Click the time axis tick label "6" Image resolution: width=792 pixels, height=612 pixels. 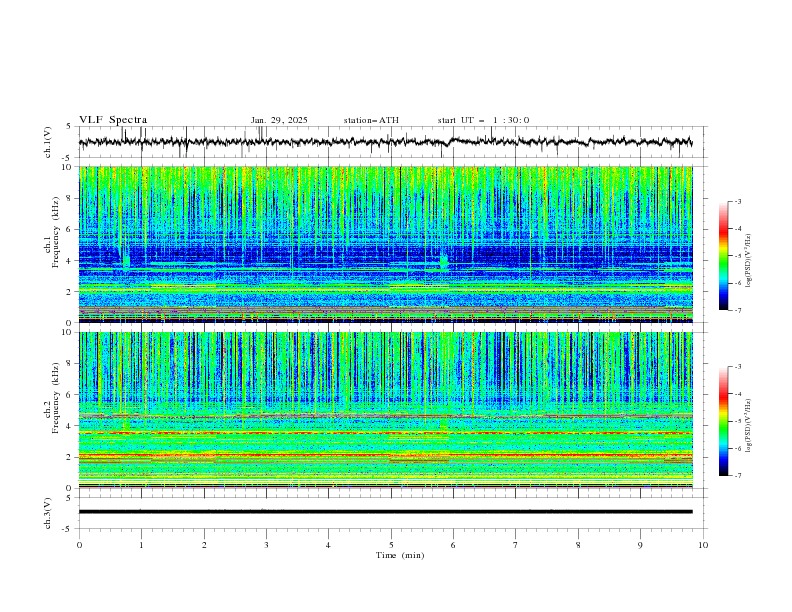coord(454,545)
